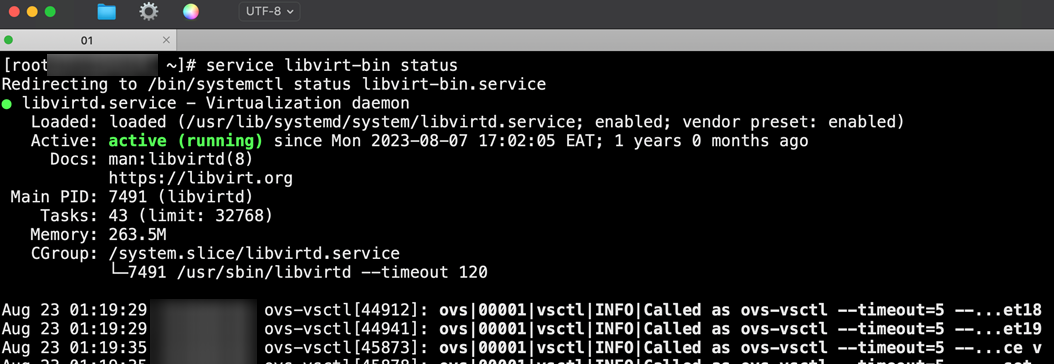The width and height of the screenshot is (1054, 364).
Task: Open the https://libvirt.org docs link
Action: [x=200, y=179]
